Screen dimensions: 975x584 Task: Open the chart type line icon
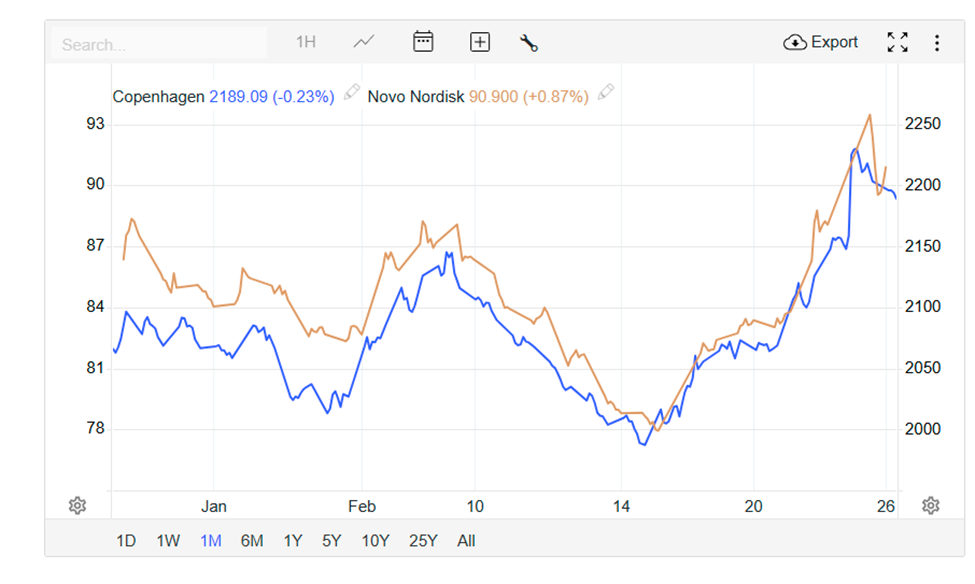[364, 42]
